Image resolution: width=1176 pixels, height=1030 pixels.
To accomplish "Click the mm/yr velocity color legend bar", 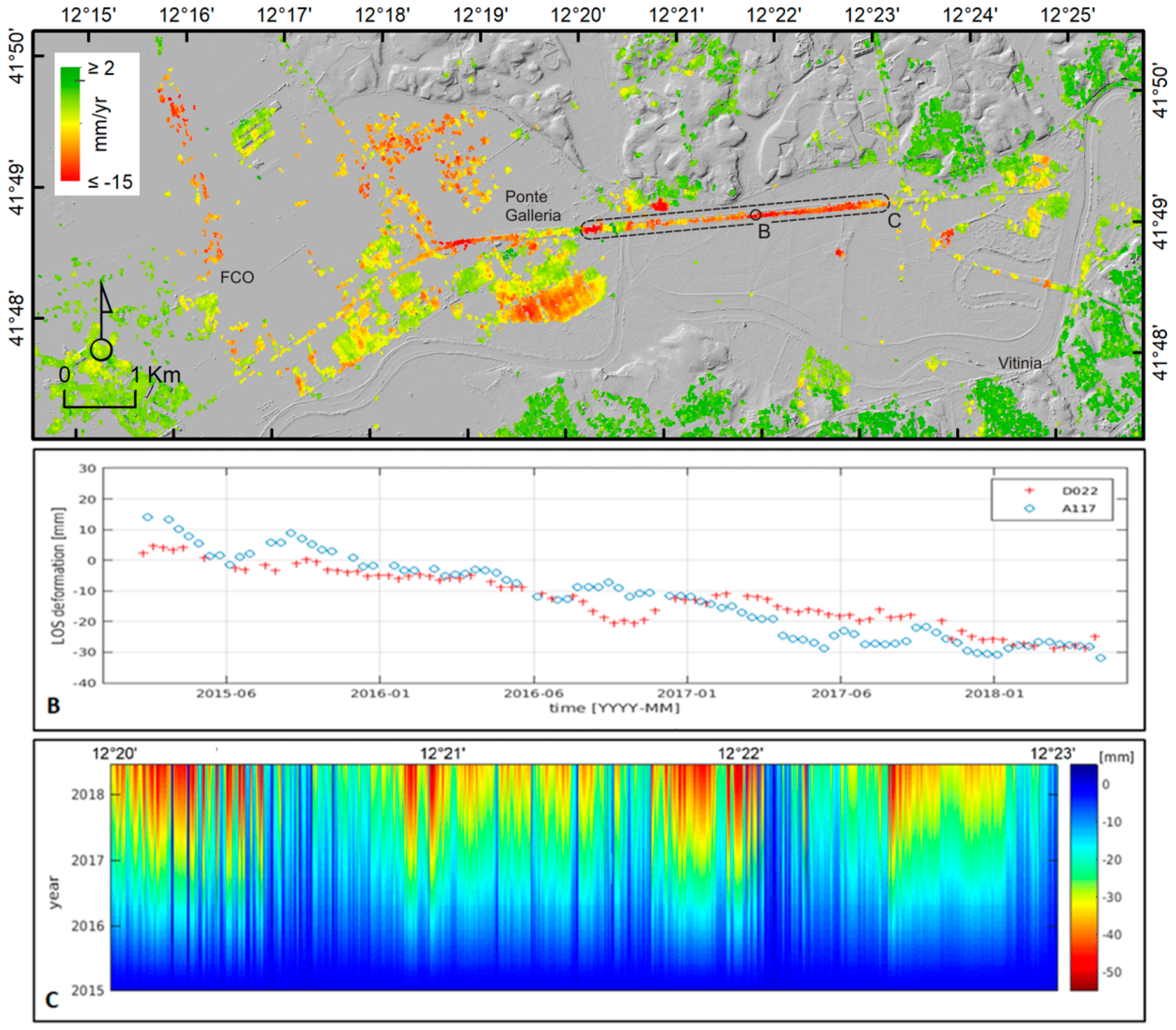I will (x=71, y=124).
